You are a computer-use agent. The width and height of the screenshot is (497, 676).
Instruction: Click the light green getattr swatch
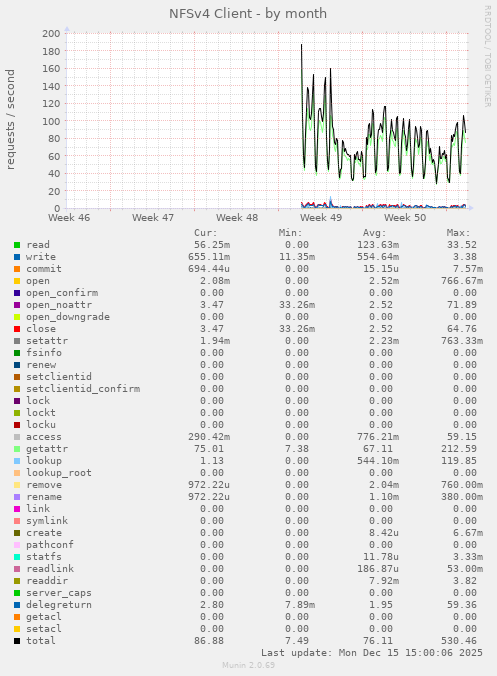[17, 449]
